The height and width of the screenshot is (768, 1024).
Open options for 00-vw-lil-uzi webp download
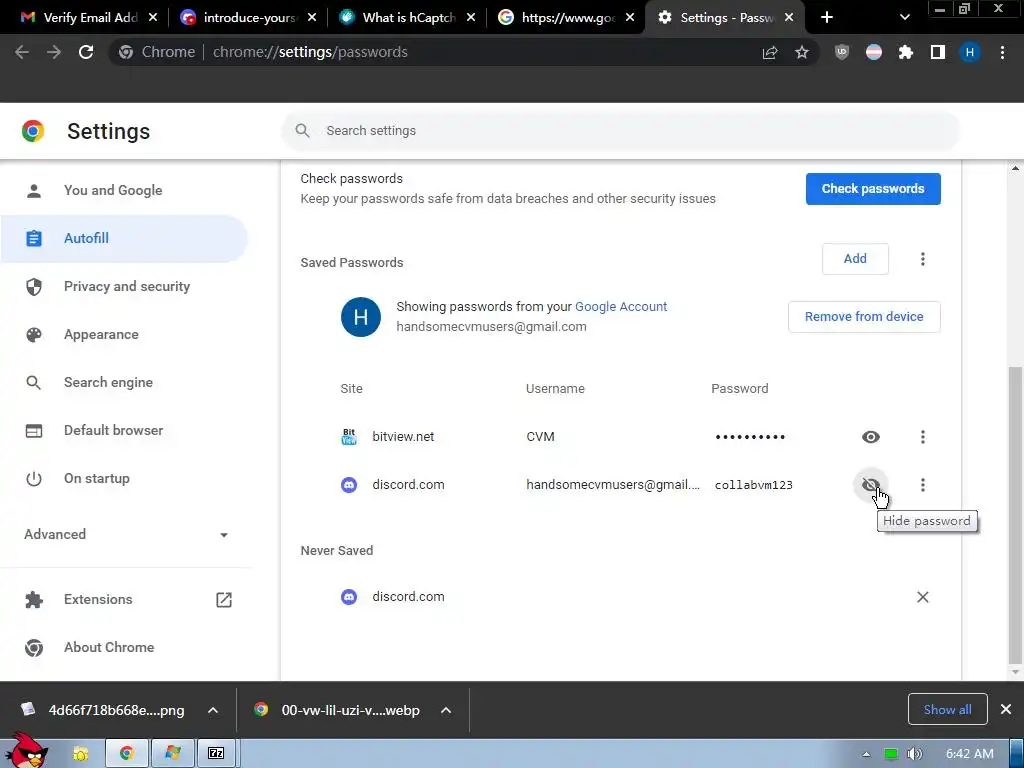446,710
